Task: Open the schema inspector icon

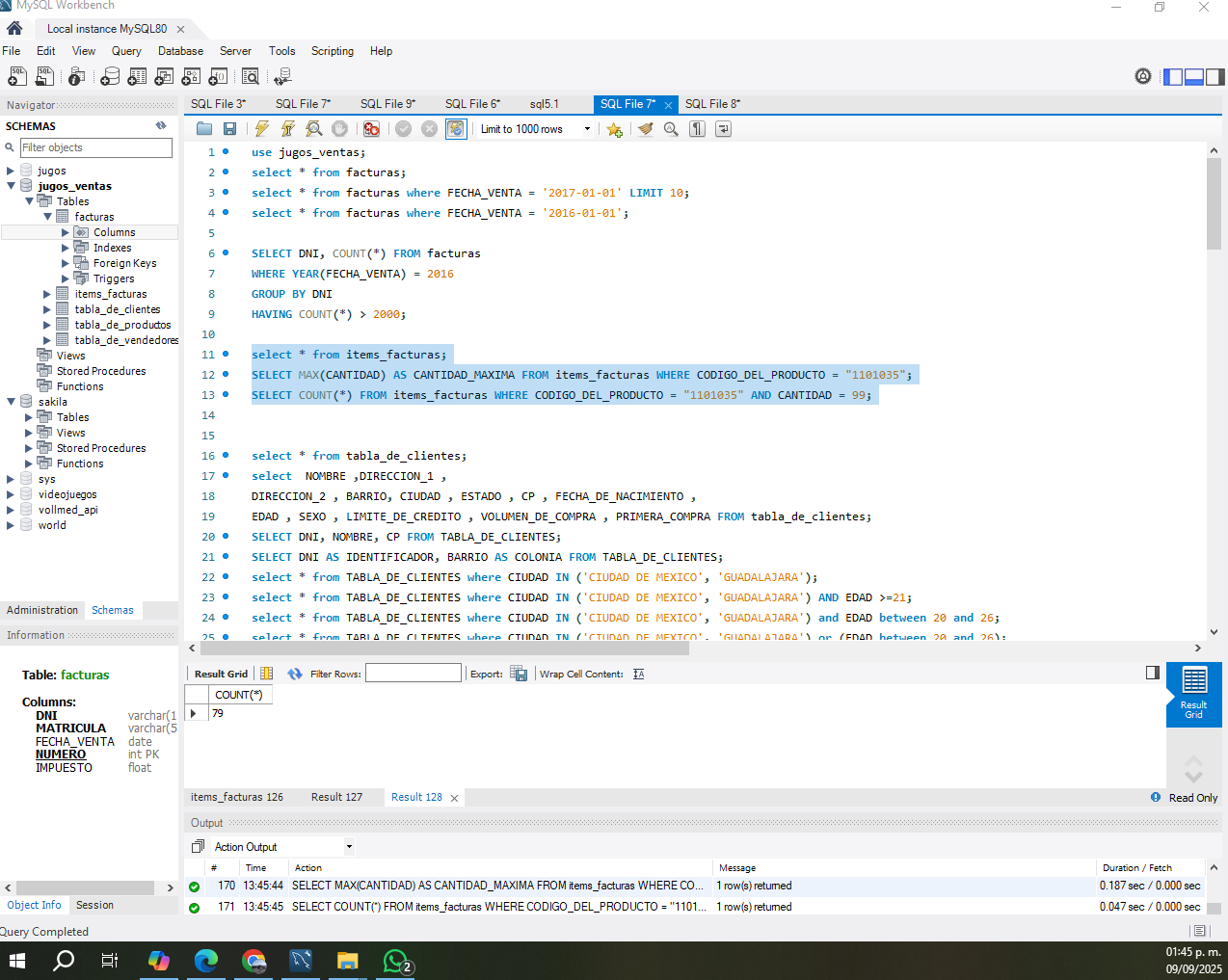Action: (77, 76)
